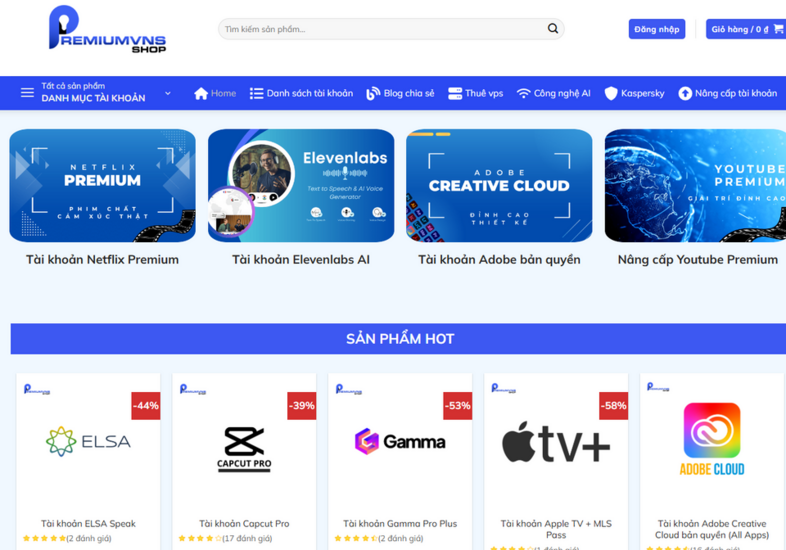Image resolution: width=786 pixels, height=550 pixels.
Task: Click the Nâng cấp Youtube Premium link
Action: tap(698, 260)
